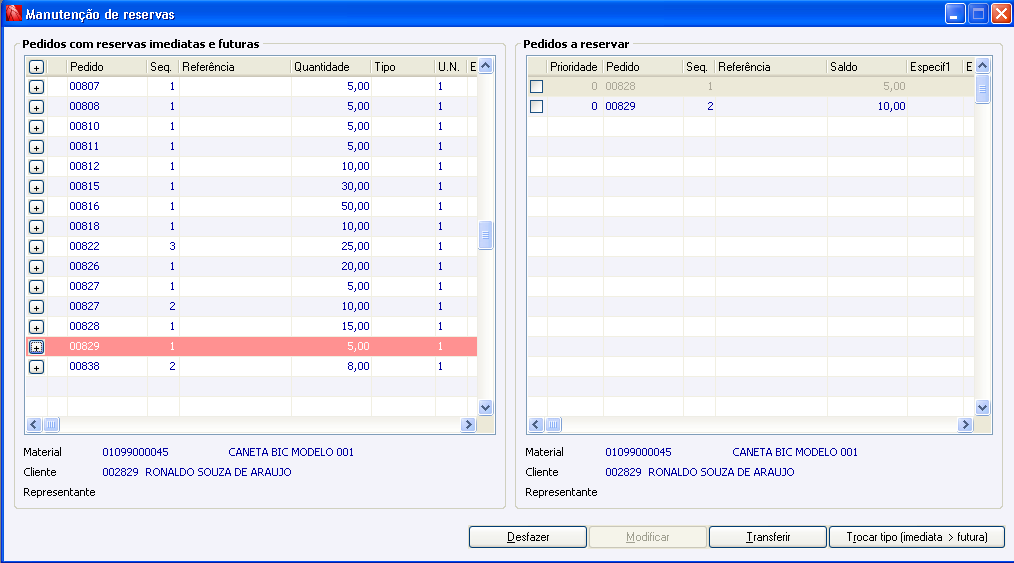
Task: Expand order 00818 row
Action: point(36,228)
